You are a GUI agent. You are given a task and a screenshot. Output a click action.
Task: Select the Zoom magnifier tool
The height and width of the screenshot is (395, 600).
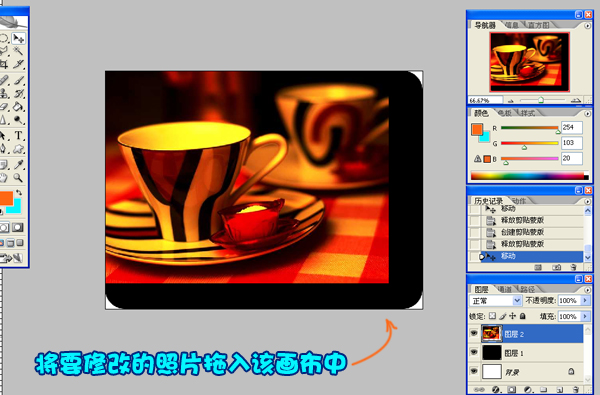click(18, 177)
